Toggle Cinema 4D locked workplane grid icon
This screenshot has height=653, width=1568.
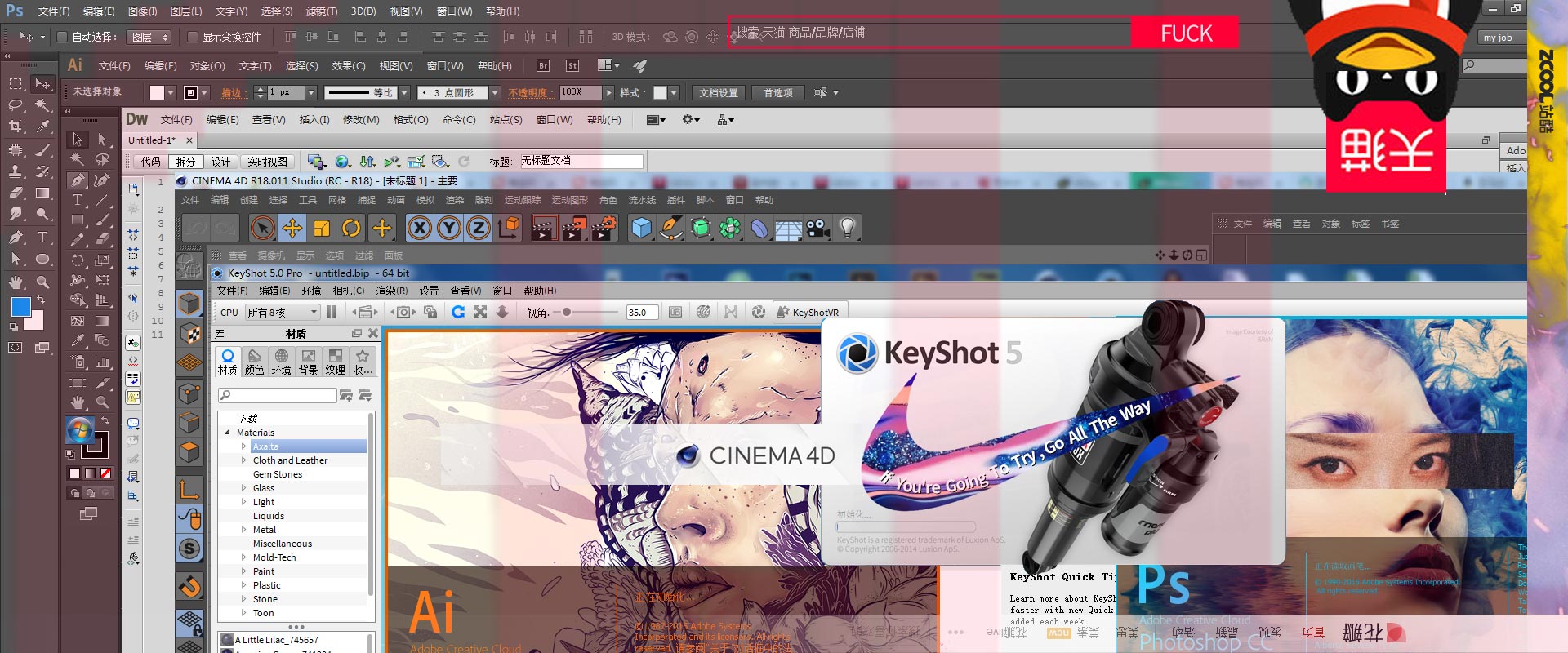(x=189, y=624)
